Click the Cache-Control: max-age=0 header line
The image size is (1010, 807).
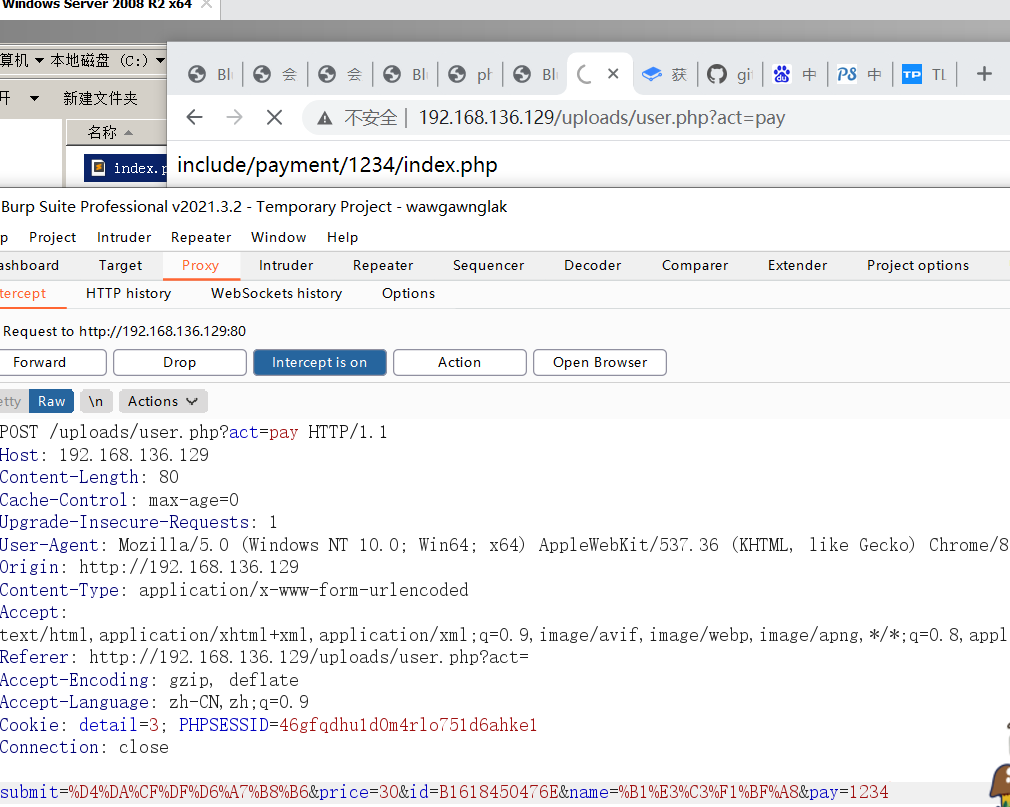[x=119, y=500]
